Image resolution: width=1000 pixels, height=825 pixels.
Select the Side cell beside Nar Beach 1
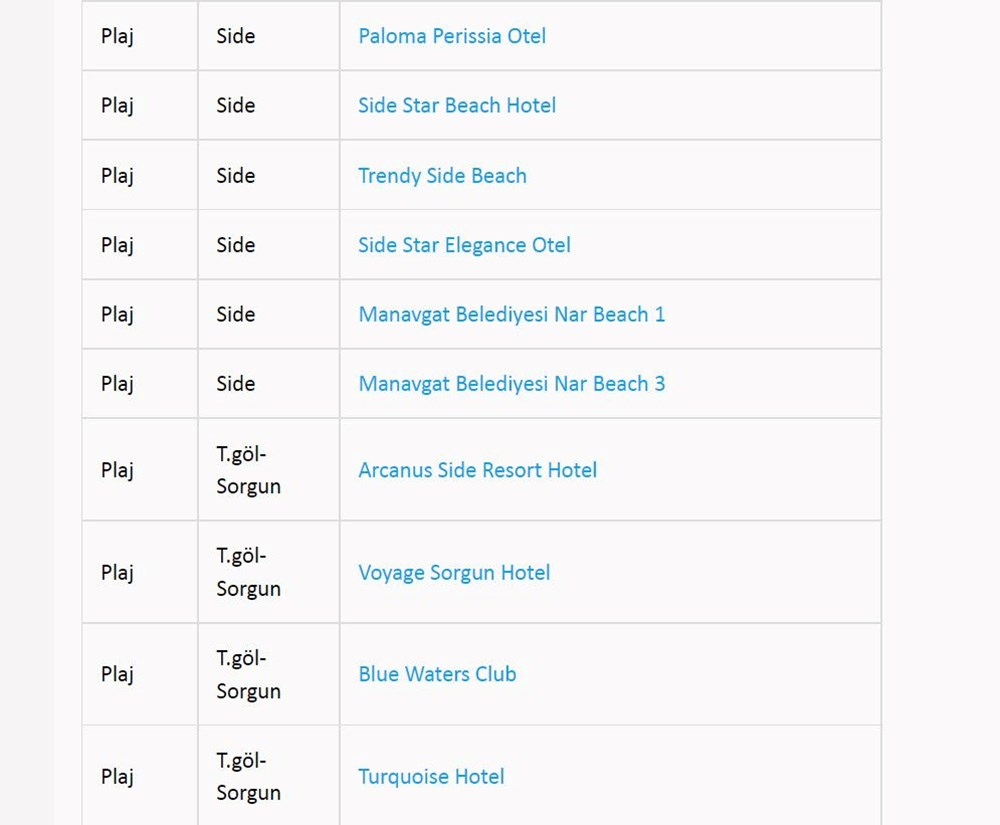pyautogui.click(x=236, y=315)
